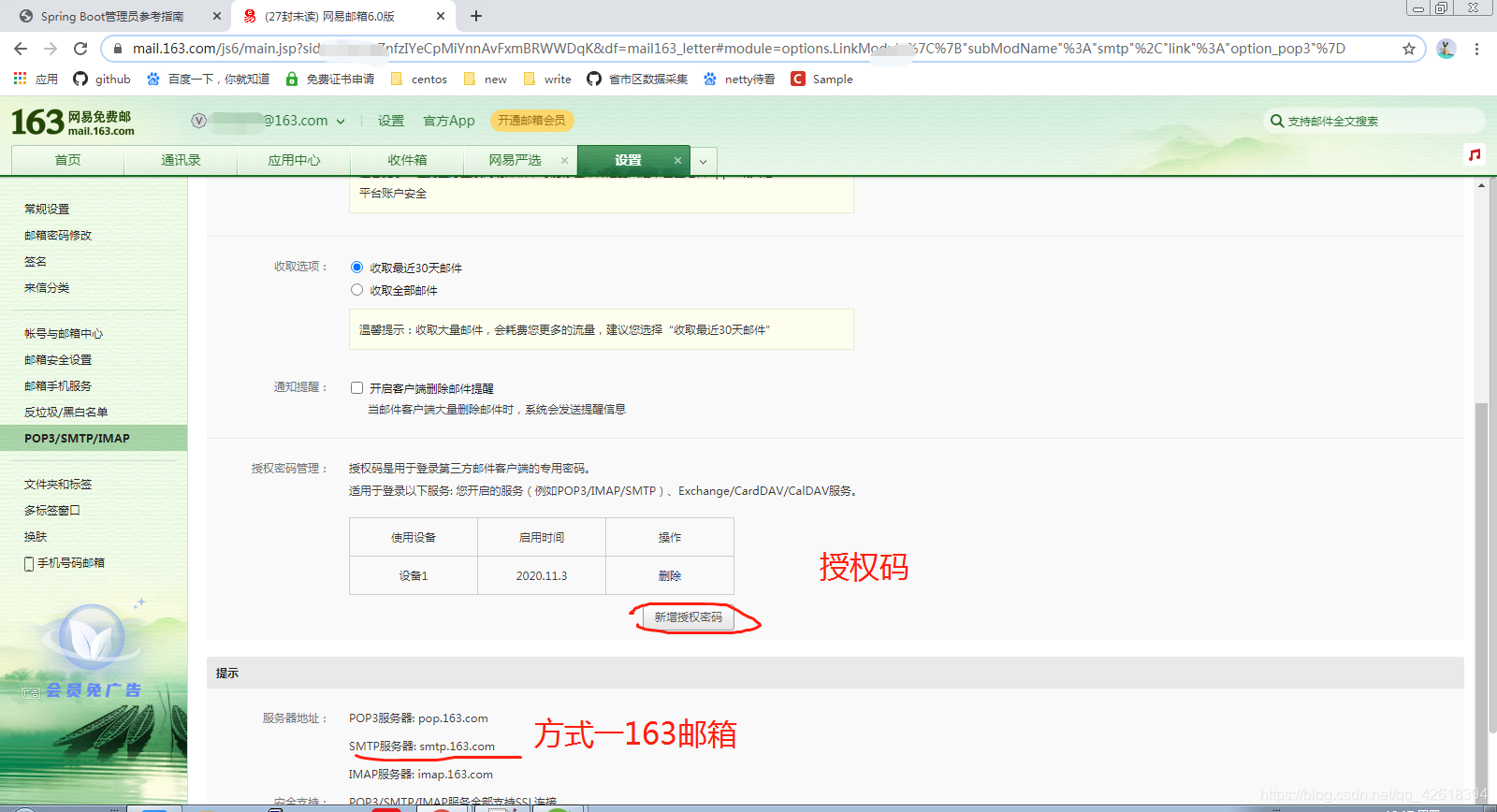The height and width of the screenshot is (812, 1497).
Task: Open 来信分类 in sidebar
Action: coord(47,287)
